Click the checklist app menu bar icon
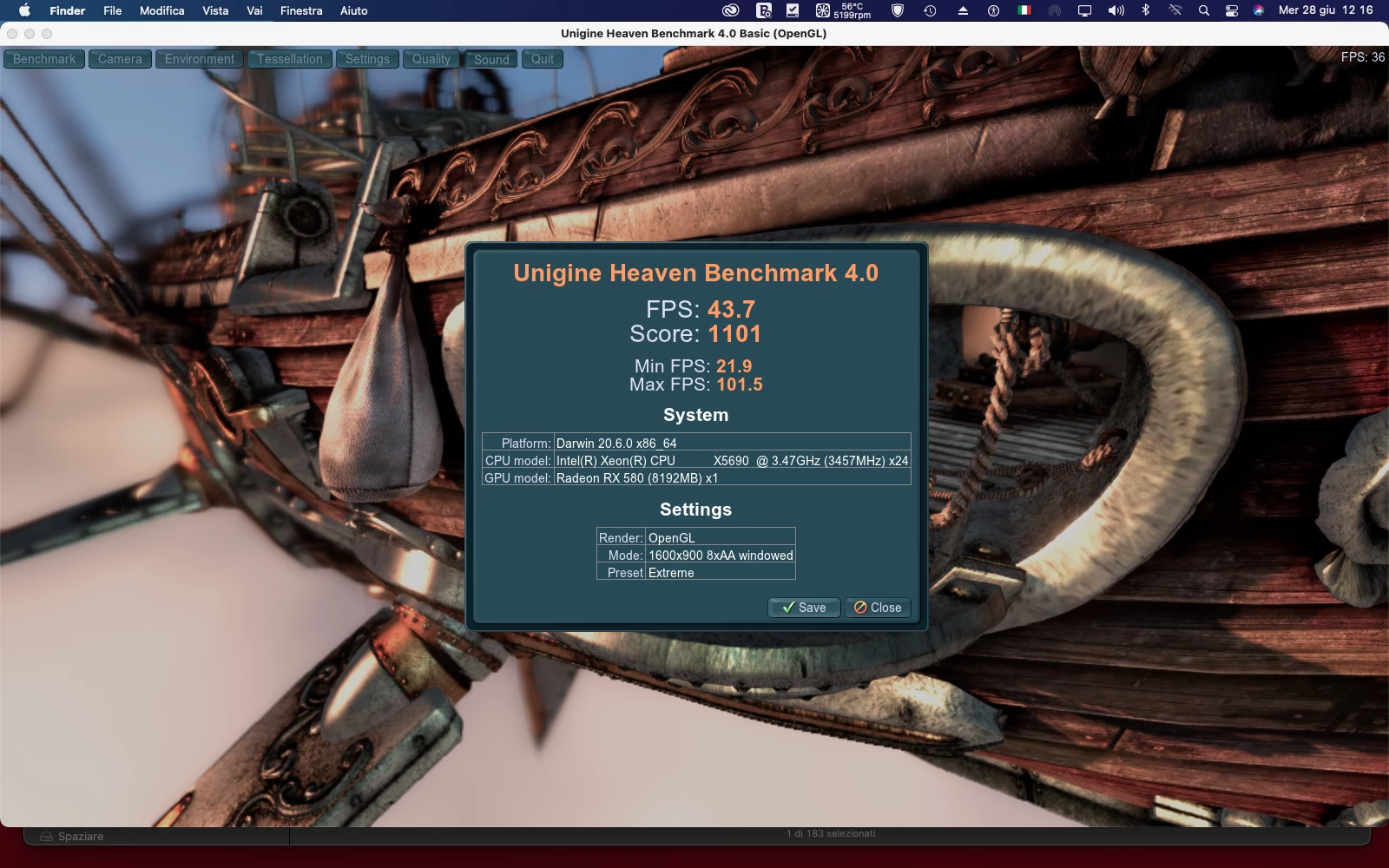 (793, 10)
